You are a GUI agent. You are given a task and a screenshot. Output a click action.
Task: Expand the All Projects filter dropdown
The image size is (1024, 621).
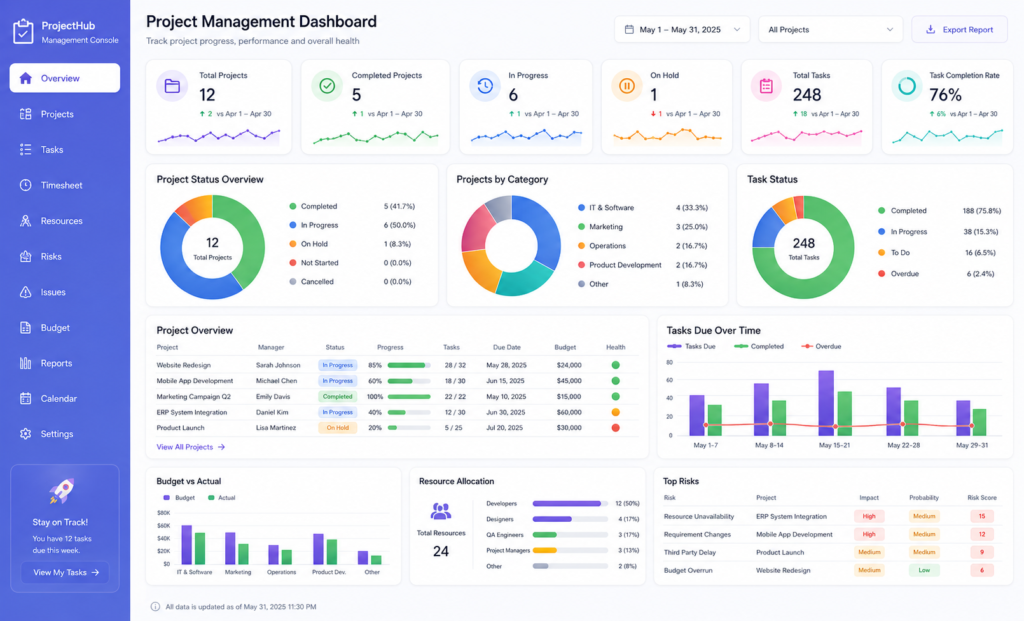830,29
